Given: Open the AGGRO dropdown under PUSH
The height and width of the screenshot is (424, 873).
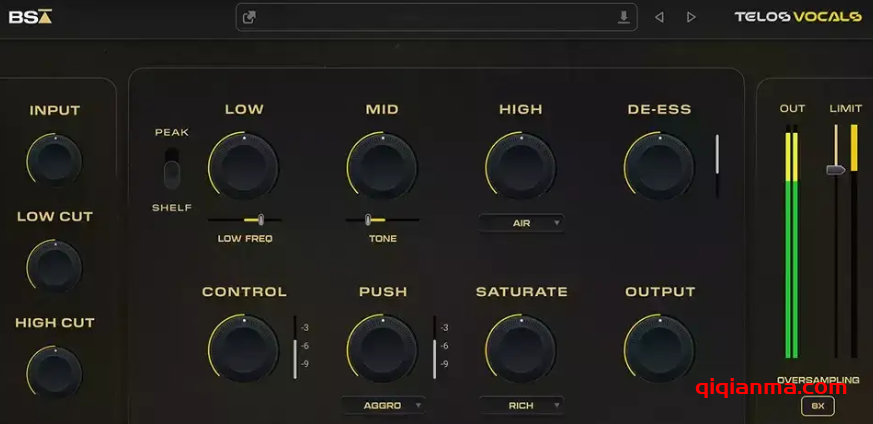Looking at the screenshot, I should click(383, 406).
